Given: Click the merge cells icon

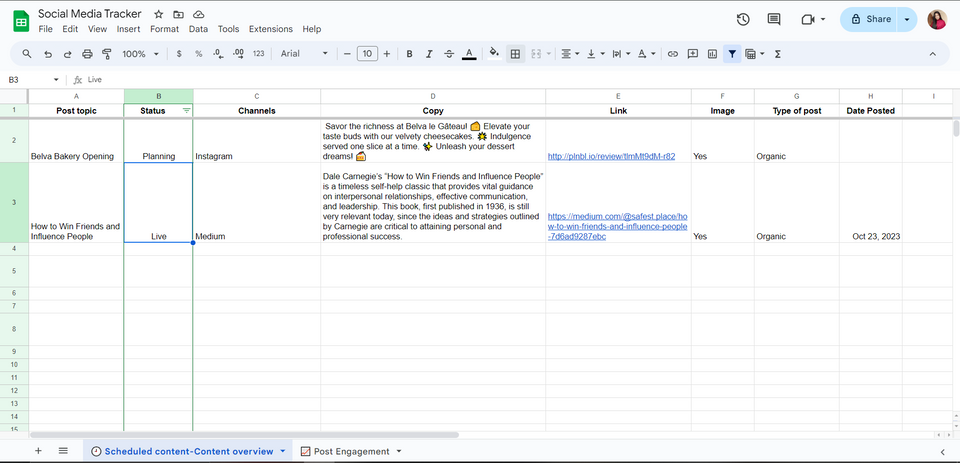Looking at the screenshot, I should 536,54.
